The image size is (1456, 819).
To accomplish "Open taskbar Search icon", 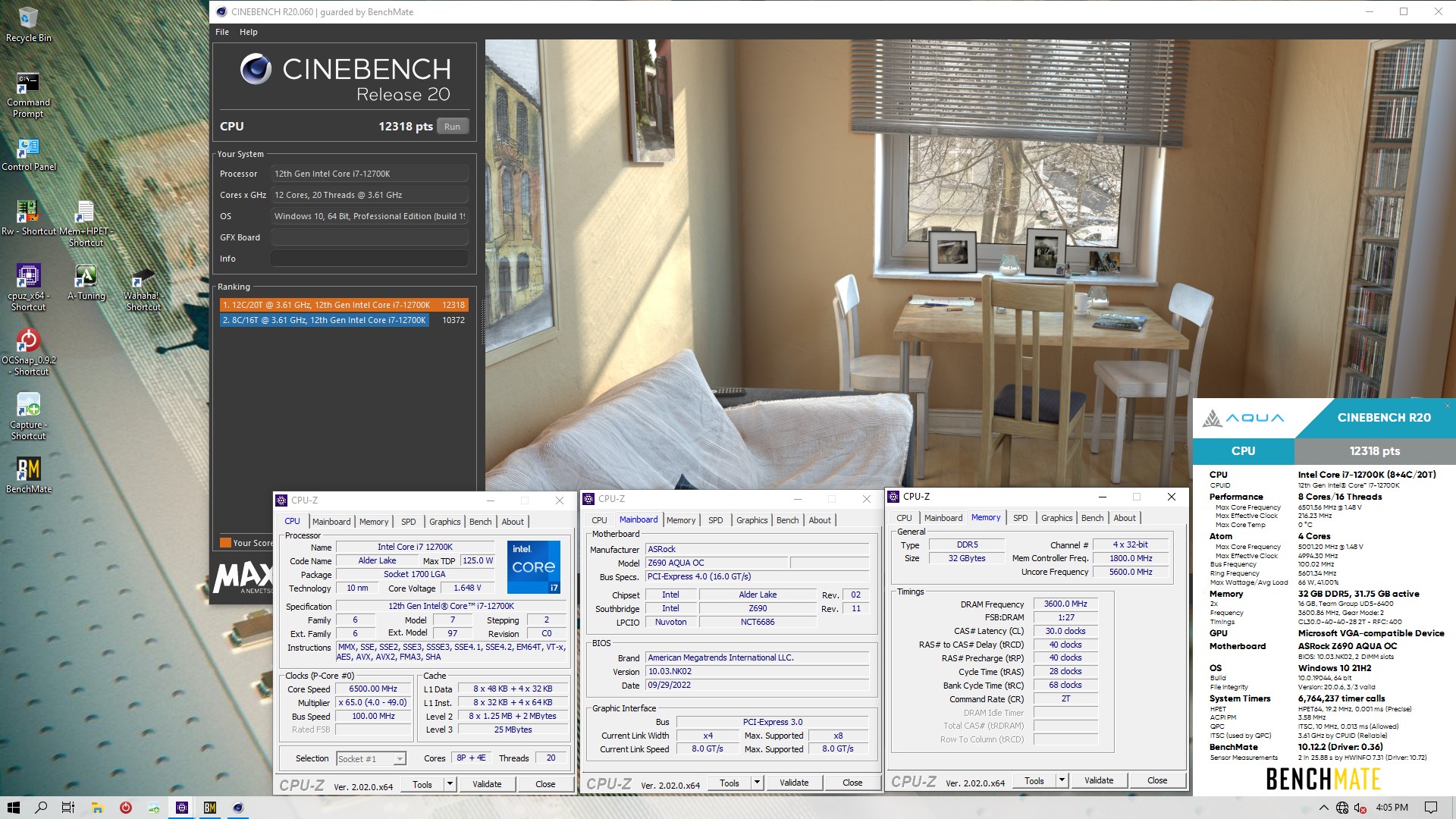I will coord(41,808).
